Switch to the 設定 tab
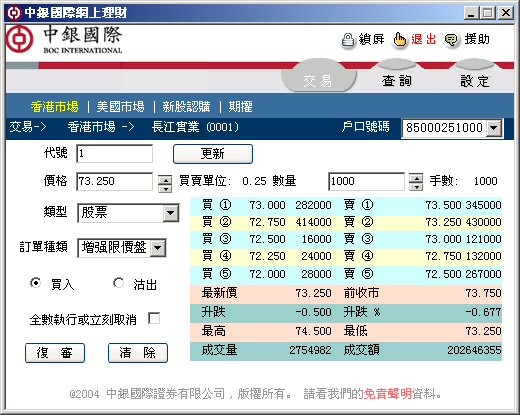 [x=475, y=81]
